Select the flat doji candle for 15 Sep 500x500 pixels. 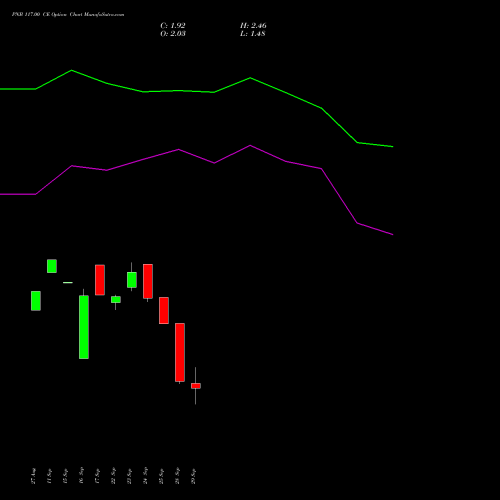68,283
